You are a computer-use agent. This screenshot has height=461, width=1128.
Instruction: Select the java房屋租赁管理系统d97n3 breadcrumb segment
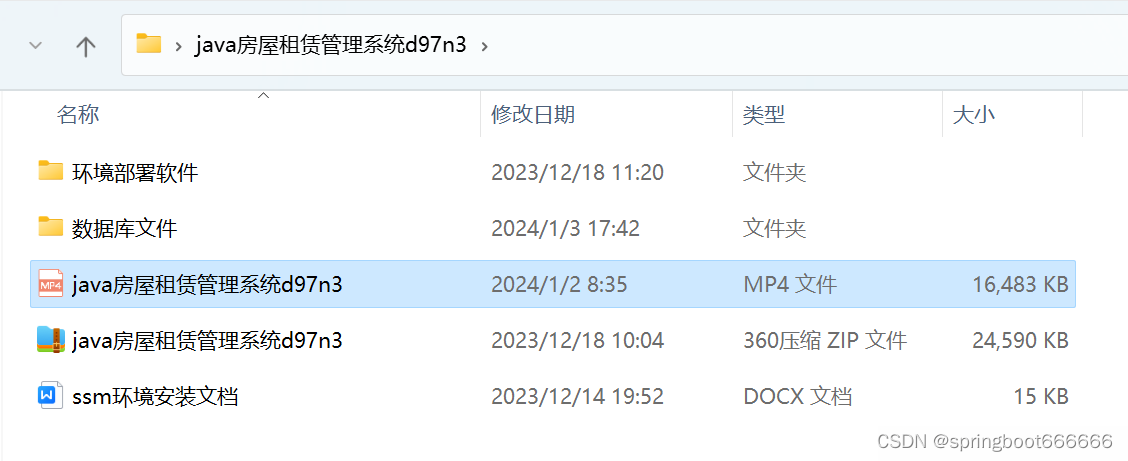[x=331, y=45]
